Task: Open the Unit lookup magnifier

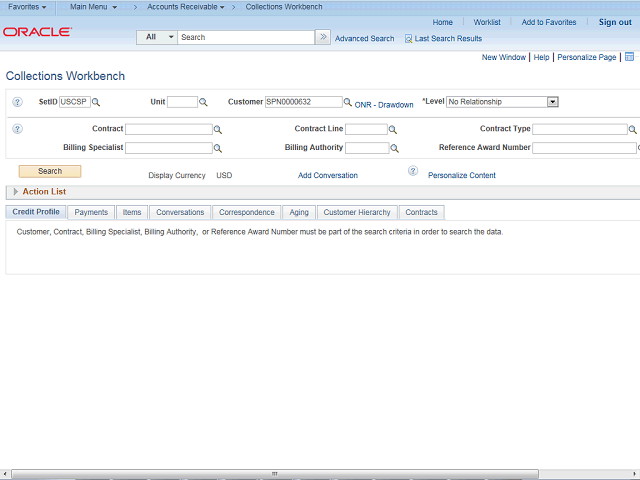Action: (203, 102)
